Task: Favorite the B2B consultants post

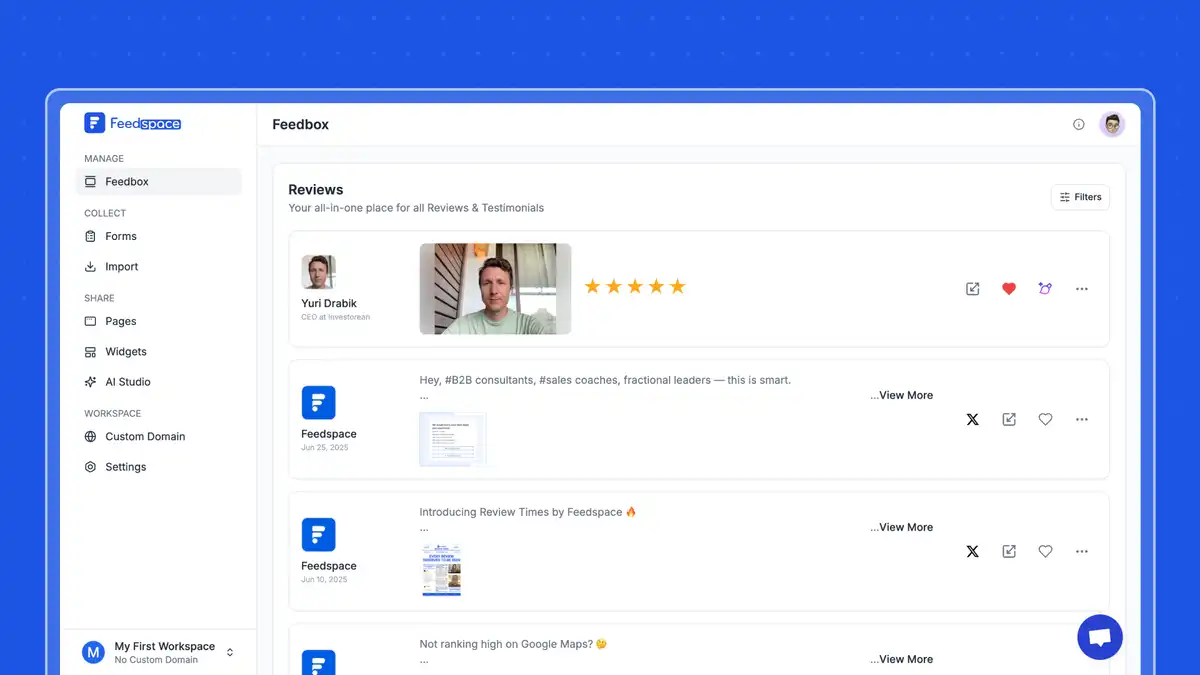Action: [x=1045, y=420]
